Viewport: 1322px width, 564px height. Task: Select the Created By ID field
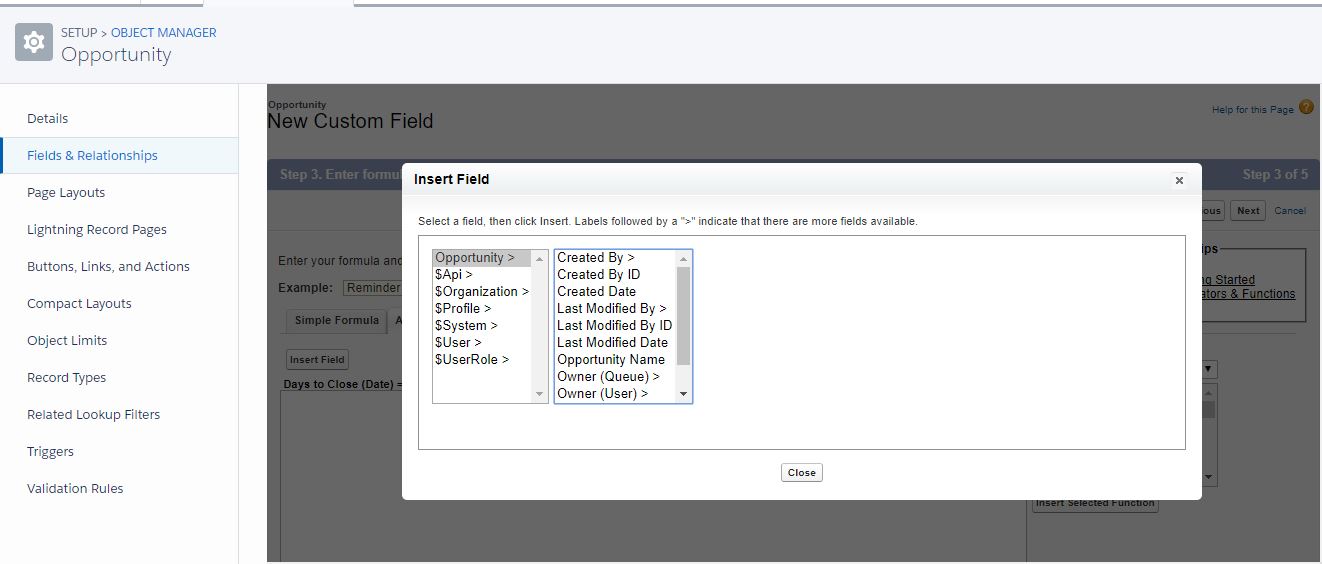click(x=616, y=274)
